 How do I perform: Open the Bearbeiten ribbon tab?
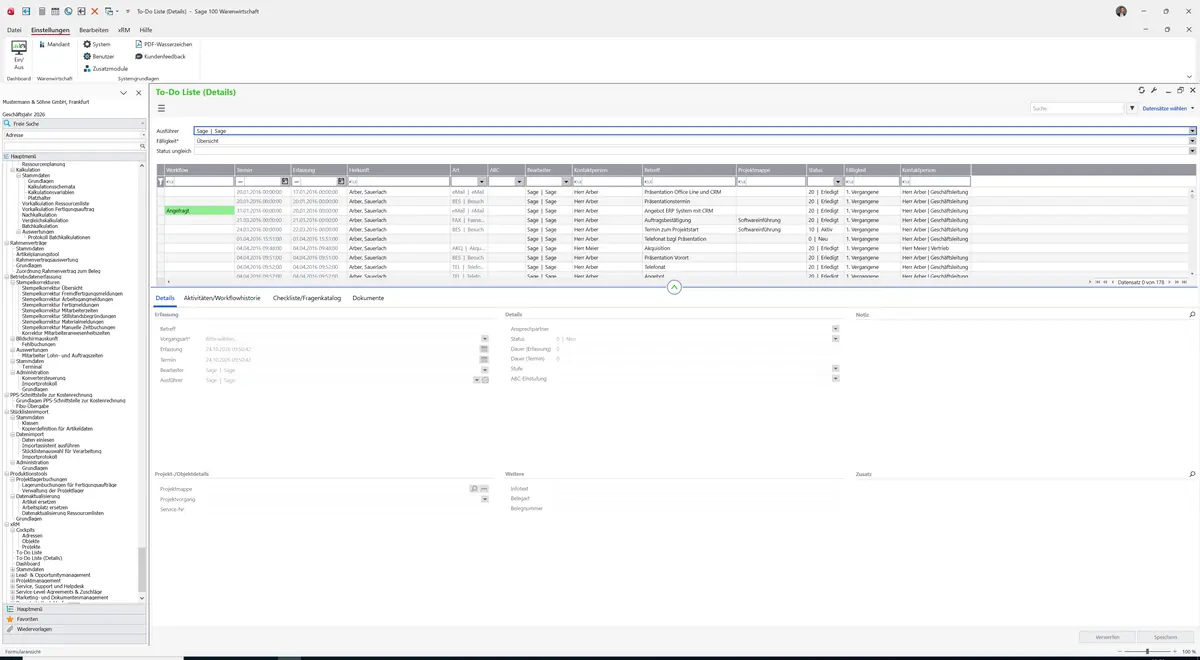tap(94, 30)
